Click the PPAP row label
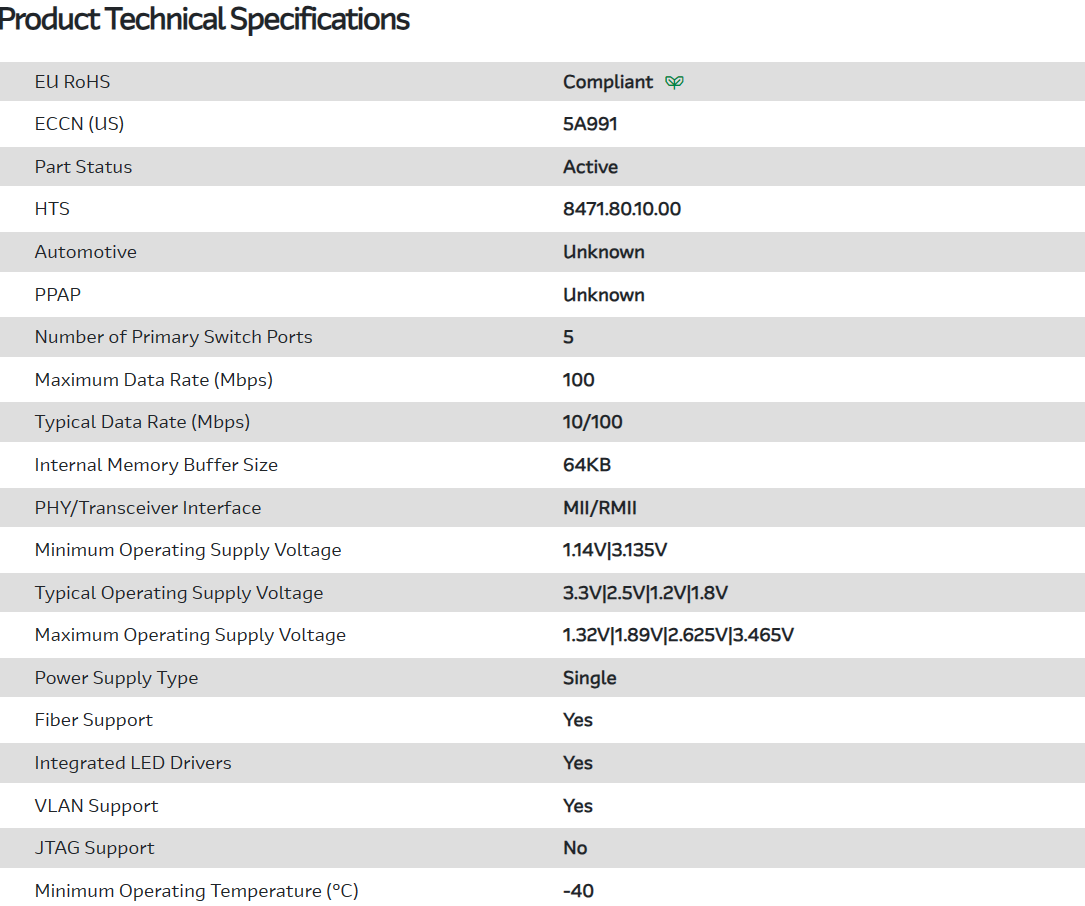 (x=58, y=295)
